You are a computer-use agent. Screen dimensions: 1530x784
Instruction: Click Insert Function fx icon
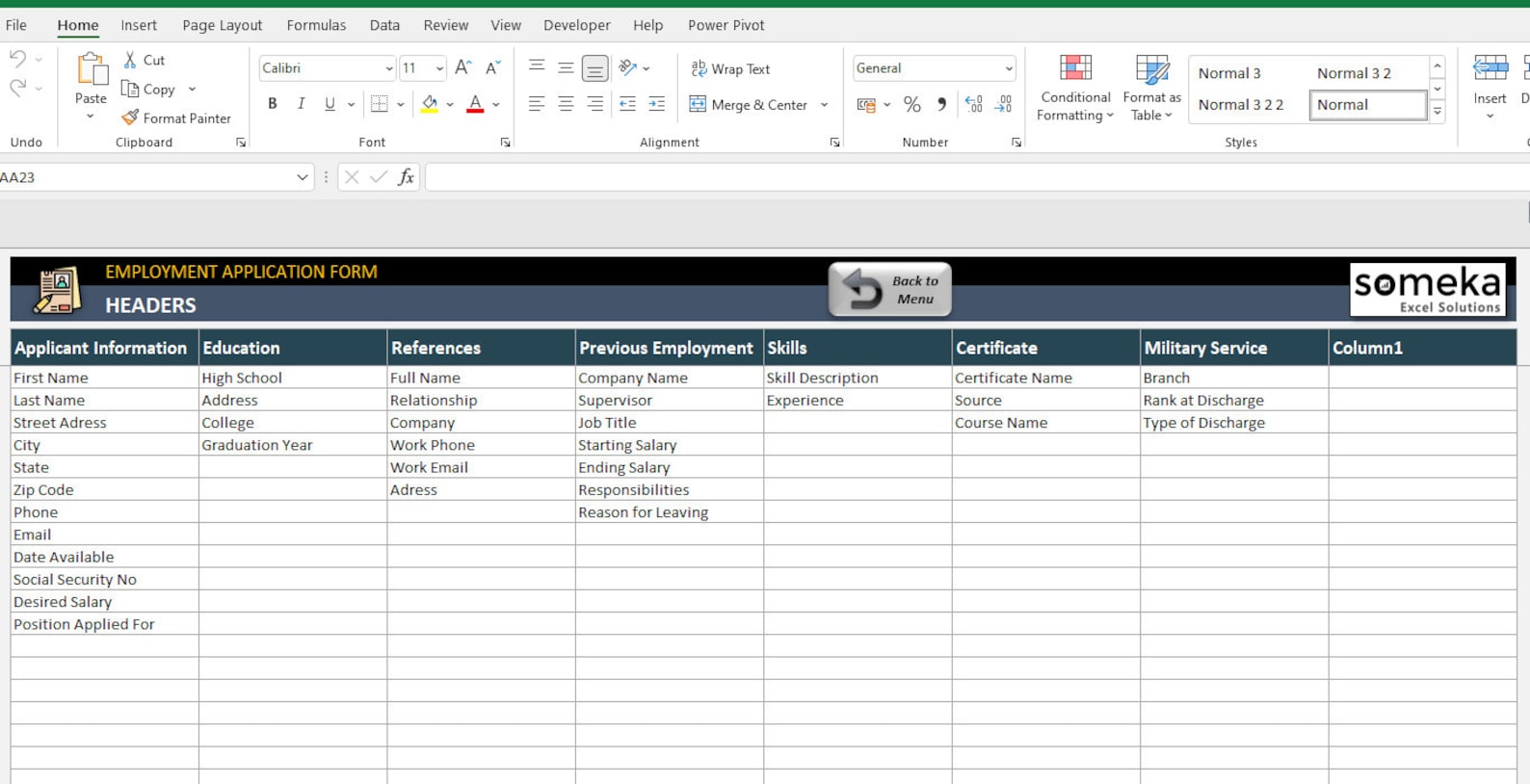pyautogui.click(x=407, y=177)
